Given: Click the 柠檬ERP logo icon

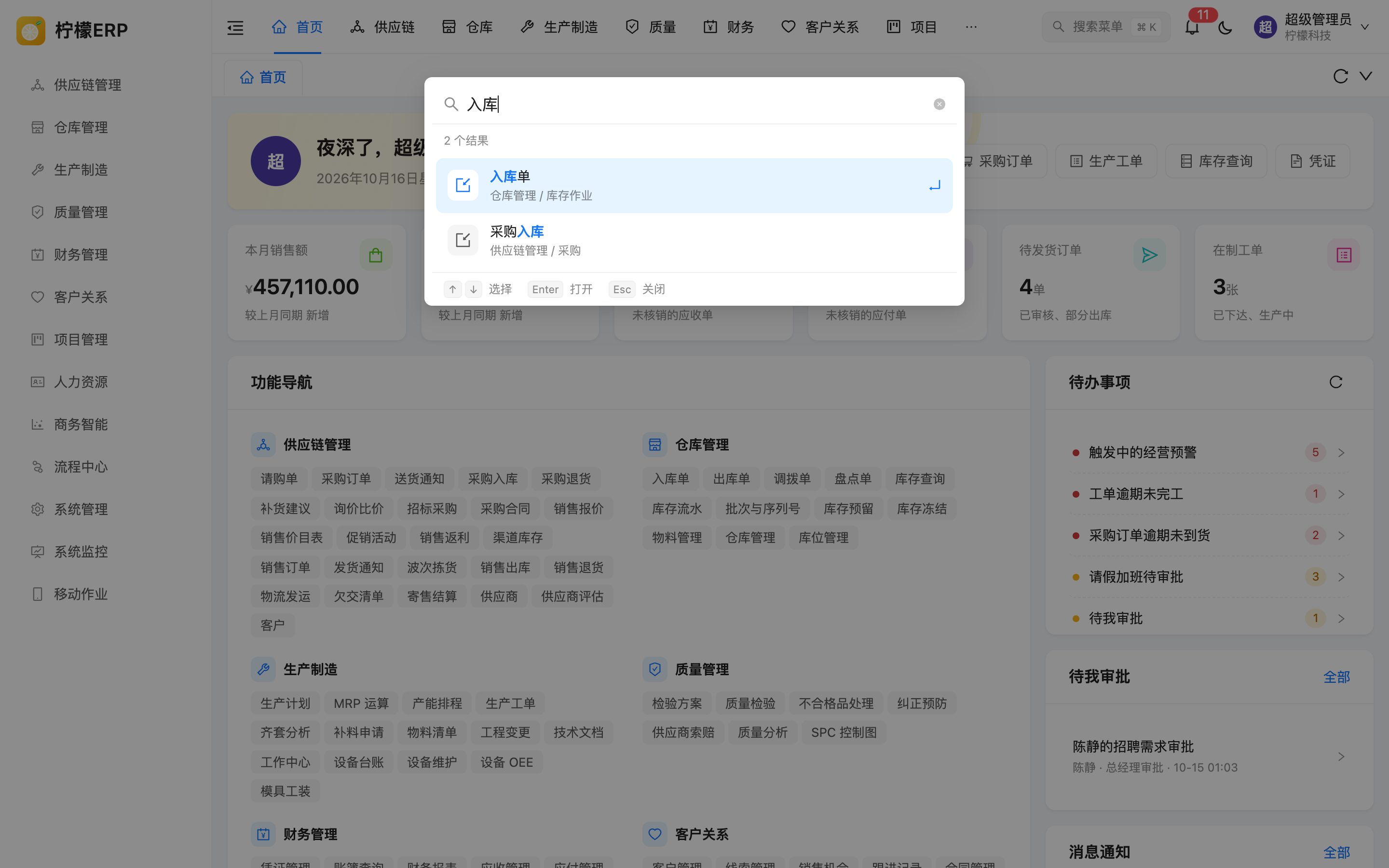Looking at the screenshot, I should (x=31, y=30).
